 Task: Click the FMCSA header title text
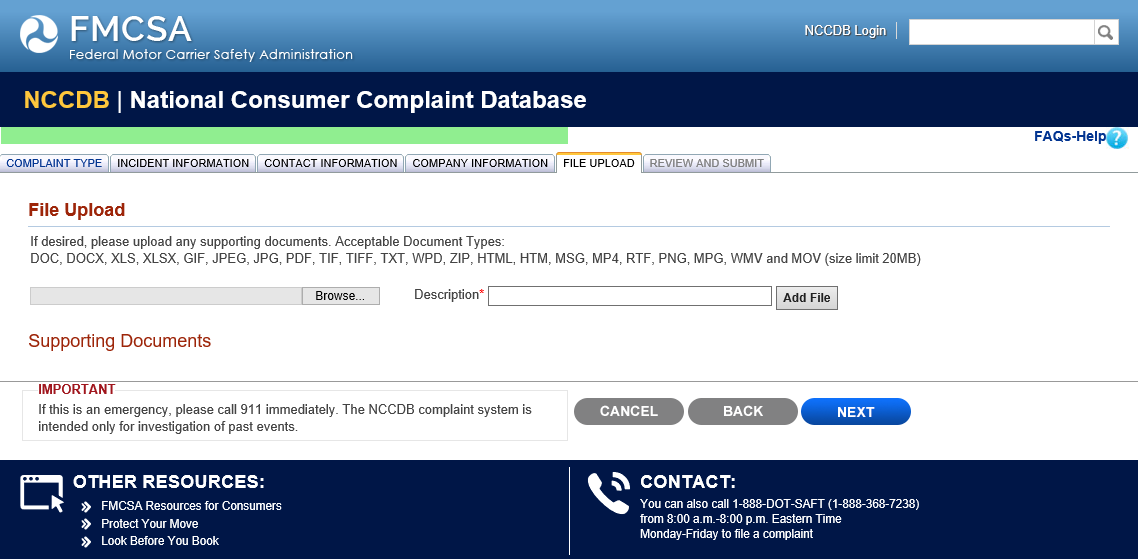click(x=131, y=29)
